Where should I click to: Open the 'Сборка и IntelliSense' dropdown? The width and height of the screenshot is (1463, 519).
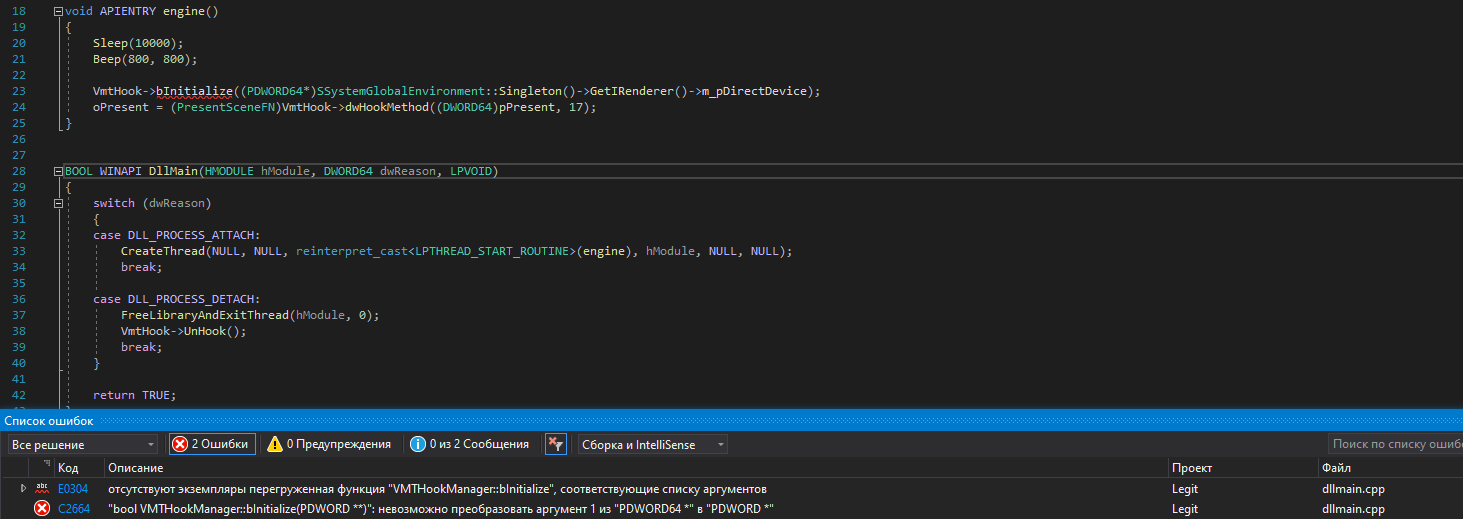[652, 444]
